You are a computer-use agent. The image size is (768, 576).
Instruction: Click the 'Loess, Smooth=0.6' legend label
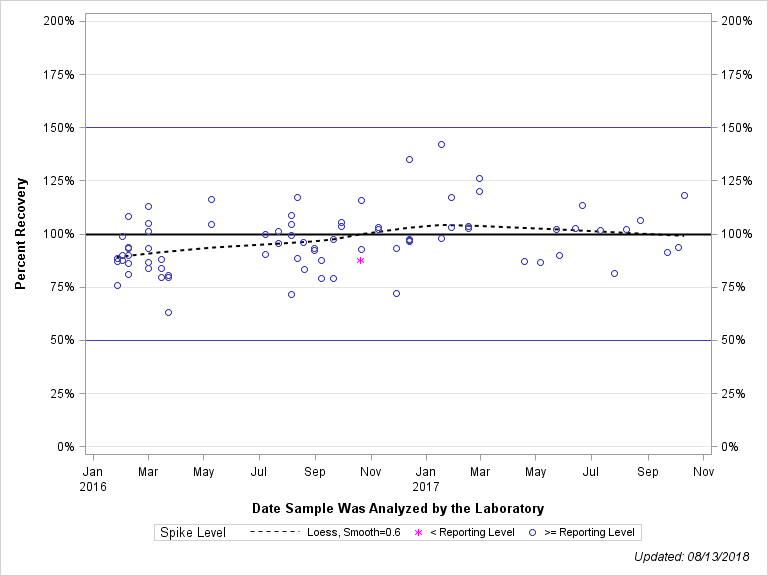(x=354, y=532)
